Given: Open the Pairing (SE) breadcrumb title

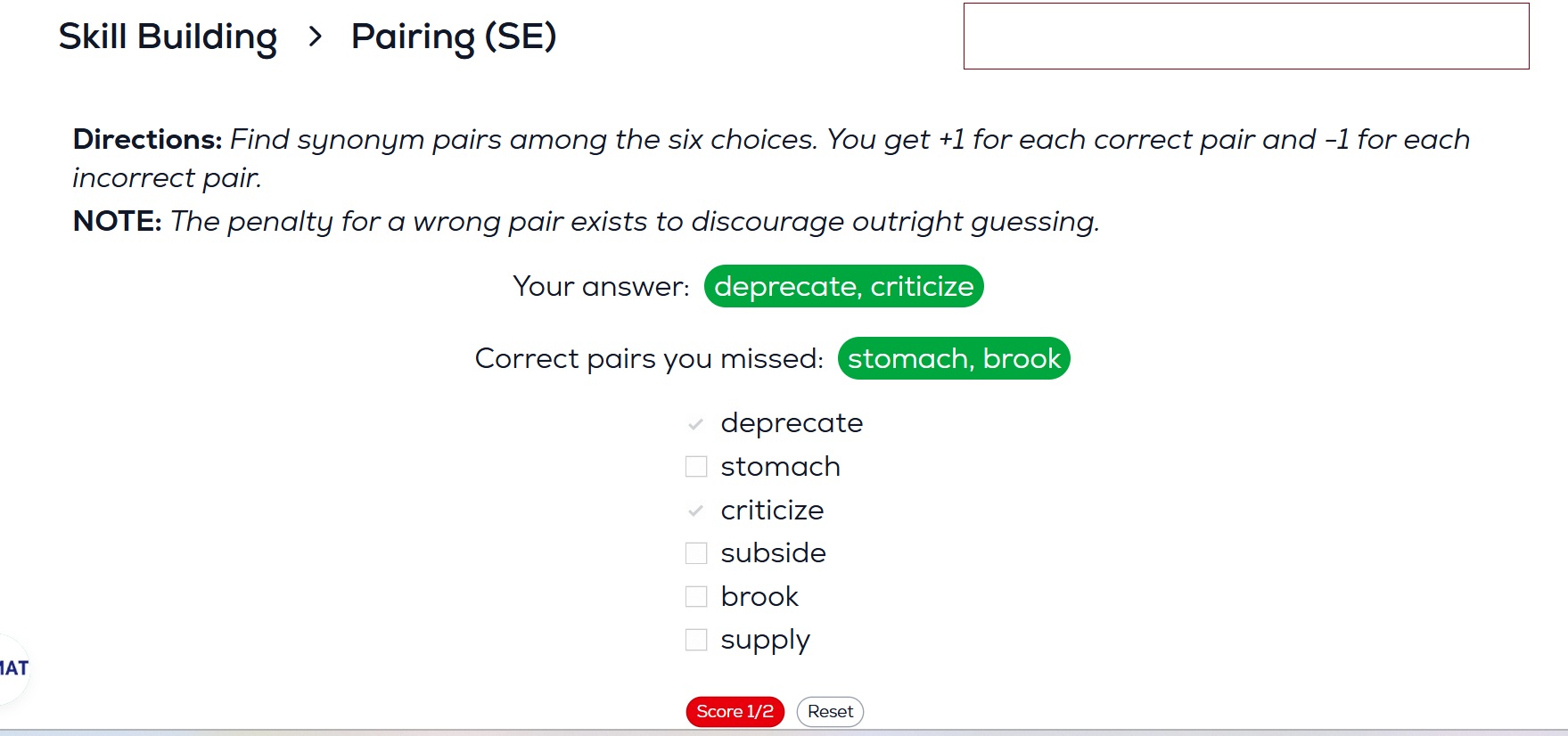Looking at the screenshot, I should click(454, 37).
